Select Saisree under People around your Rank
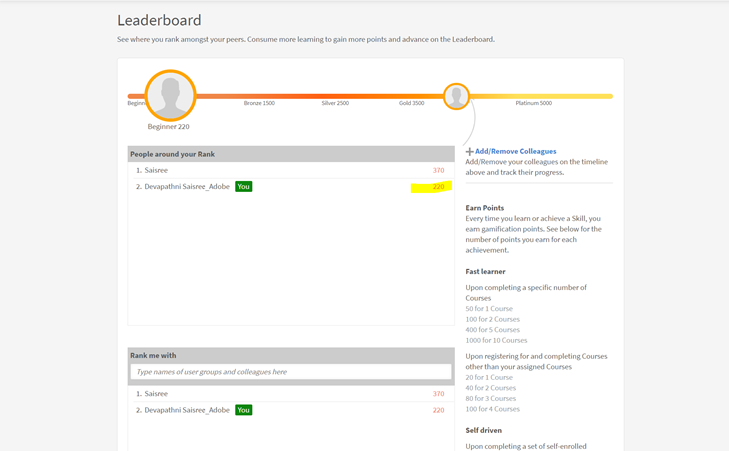 (x=156, y=171)
